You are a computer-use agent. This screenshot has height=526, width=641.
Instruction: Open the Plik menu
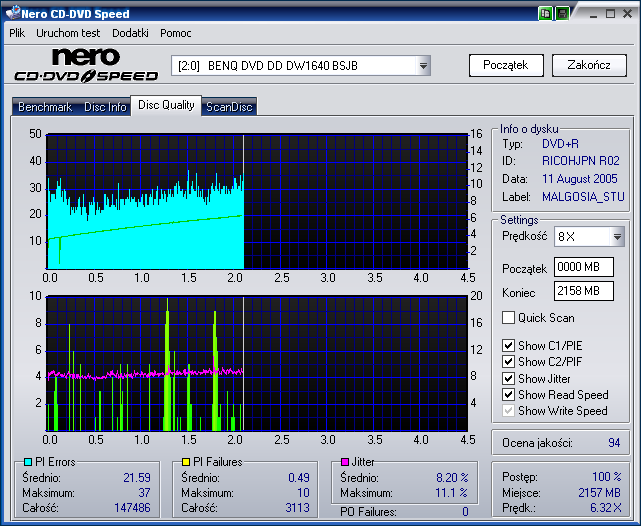point(17,33)
